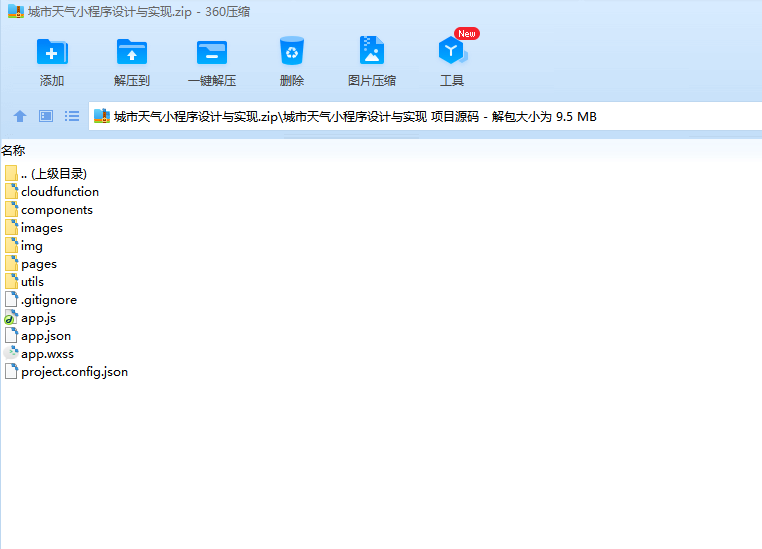This screenshot has height=549, width=762.
Task: Sort by the 名称 column header
Action: [13, 151]
